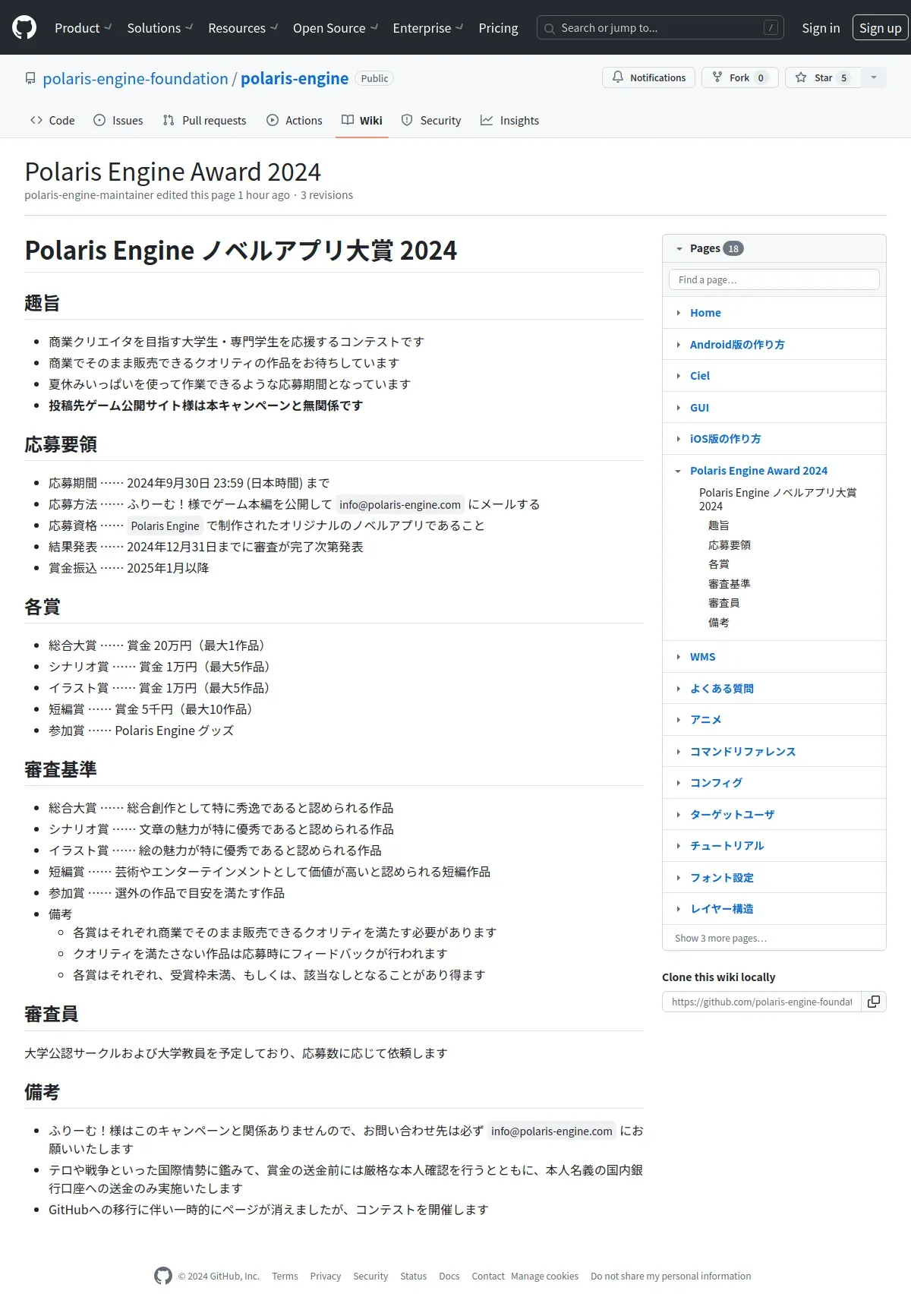
Task: View the 3 revisions history link
Action: click(x=326, y=195)
